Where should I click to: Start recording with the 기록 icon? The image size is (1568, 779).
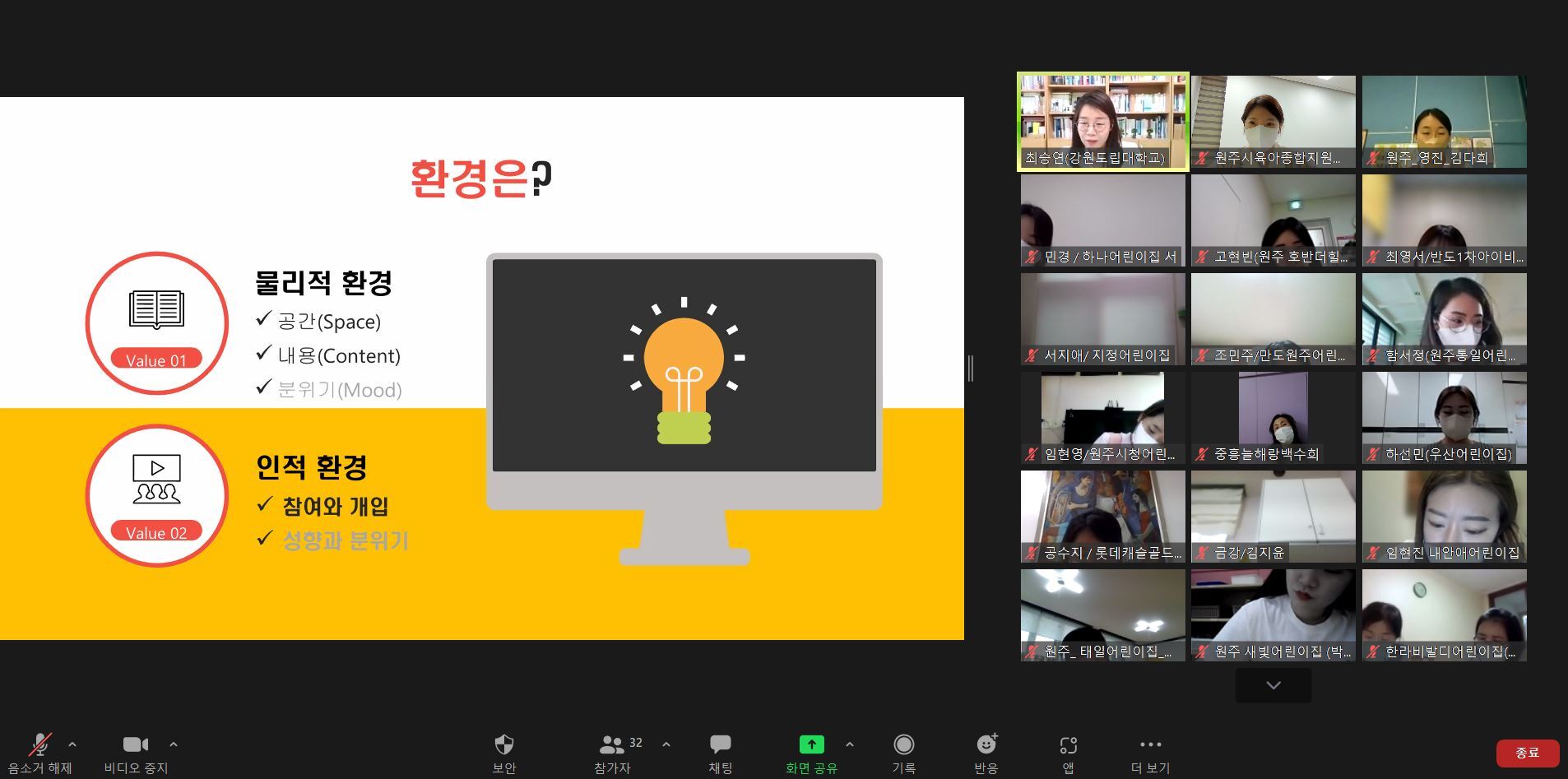904,744
